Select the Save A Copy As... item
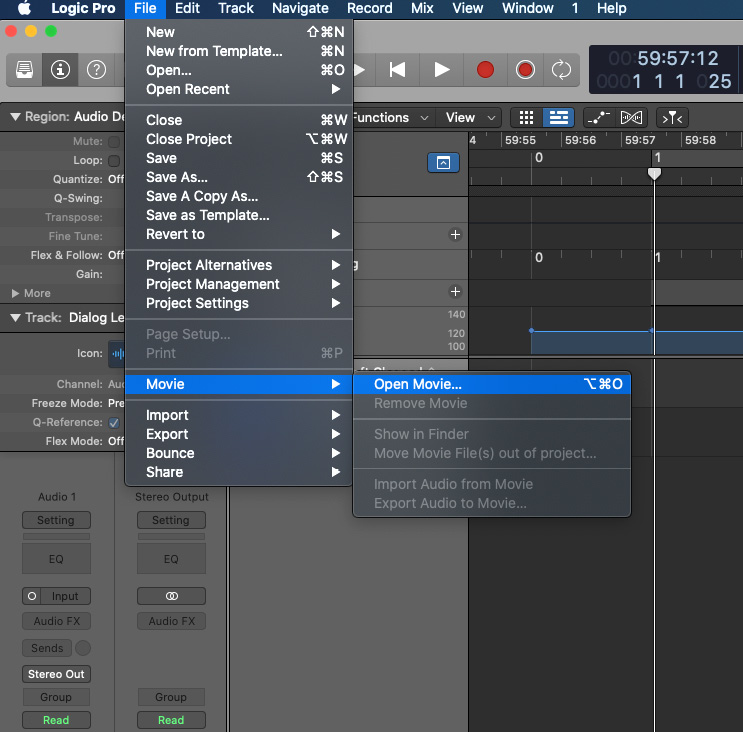This screenshot has height=732, width=743. (x=239, y=196)
